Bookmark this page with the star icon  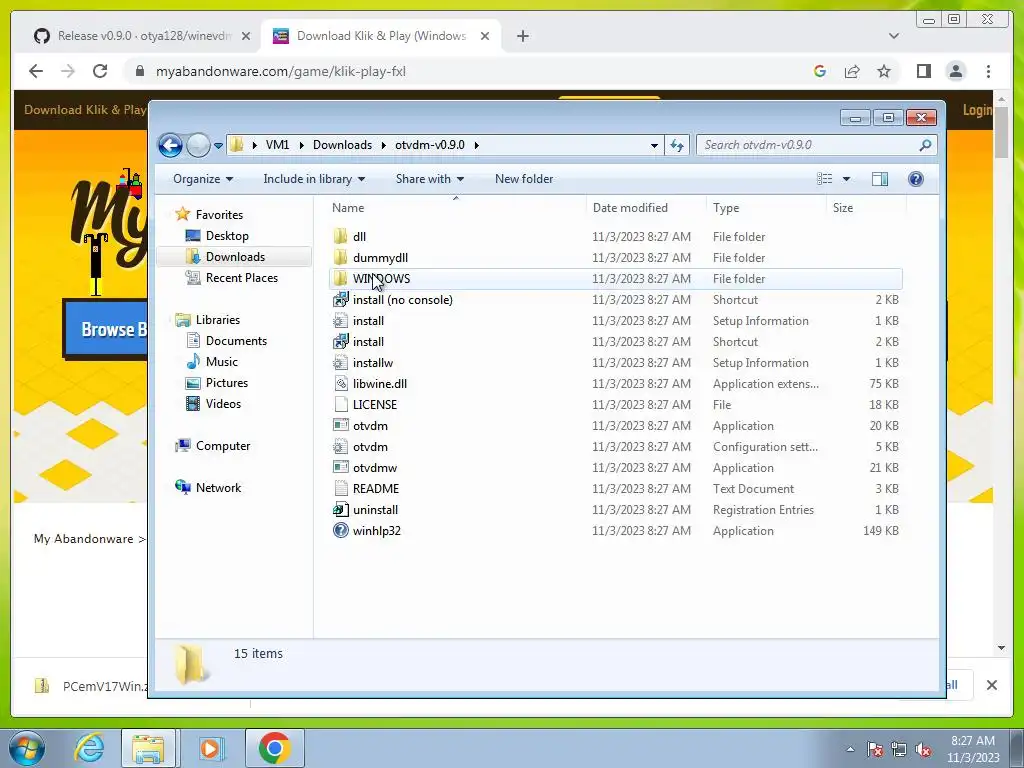[884, 71]
